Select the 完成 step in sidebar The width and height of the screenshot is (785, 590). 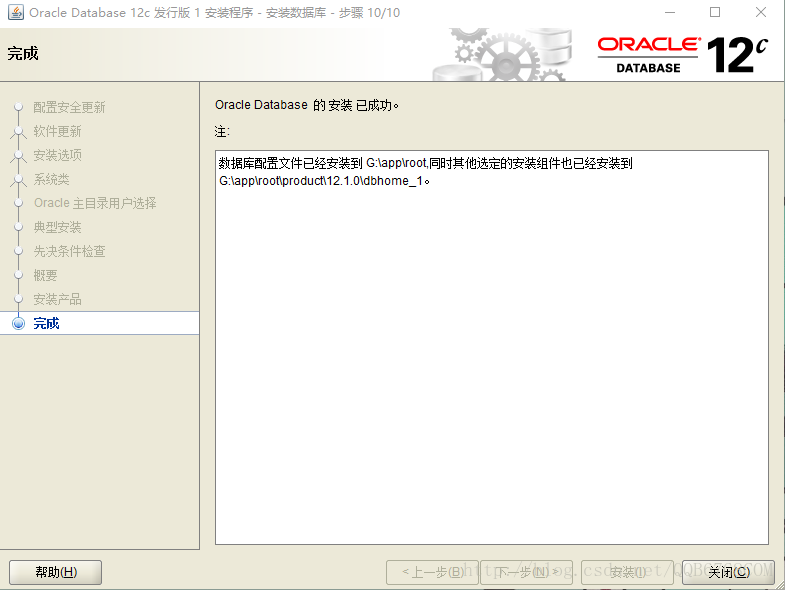(x=46, y=324)
